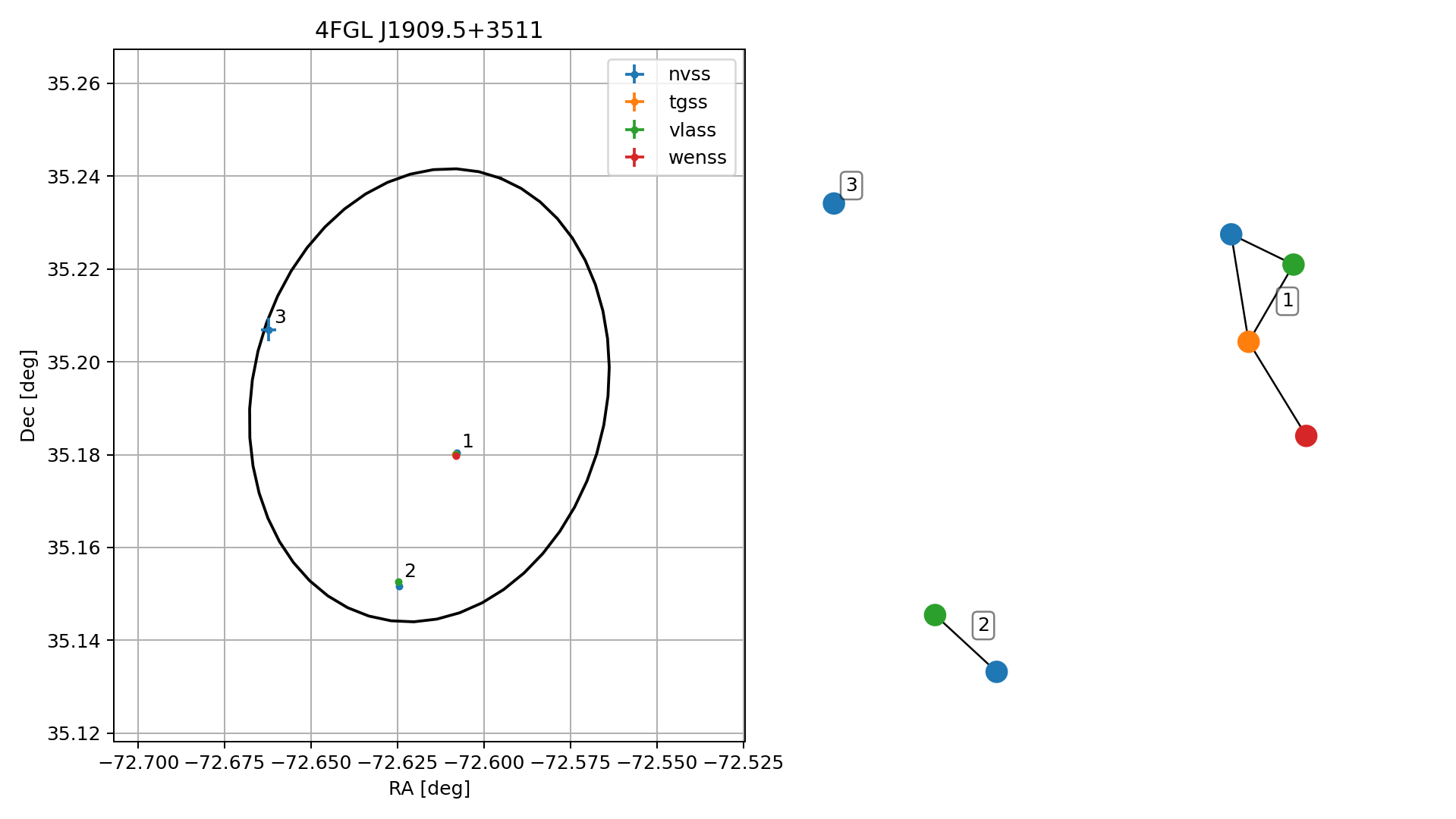
Task: Click the 35.12 y-axis tick label
Action: [74, 733]
